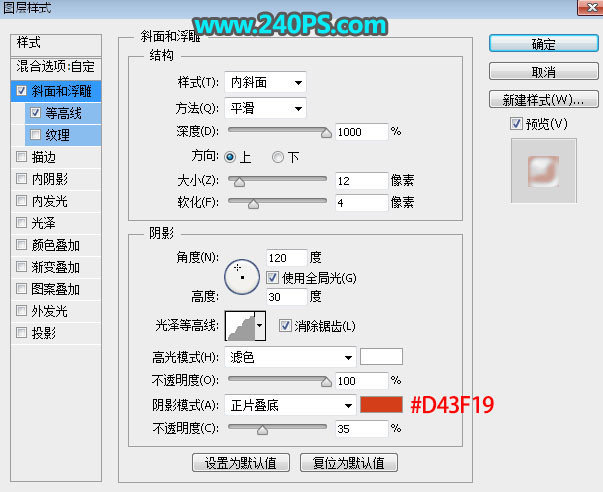Enable the 渐变叠加 gradient overlay checkbox
Image resolution: width=603 pixels, height=492 pixels.
pyautogui.click(x=22, y=267)
